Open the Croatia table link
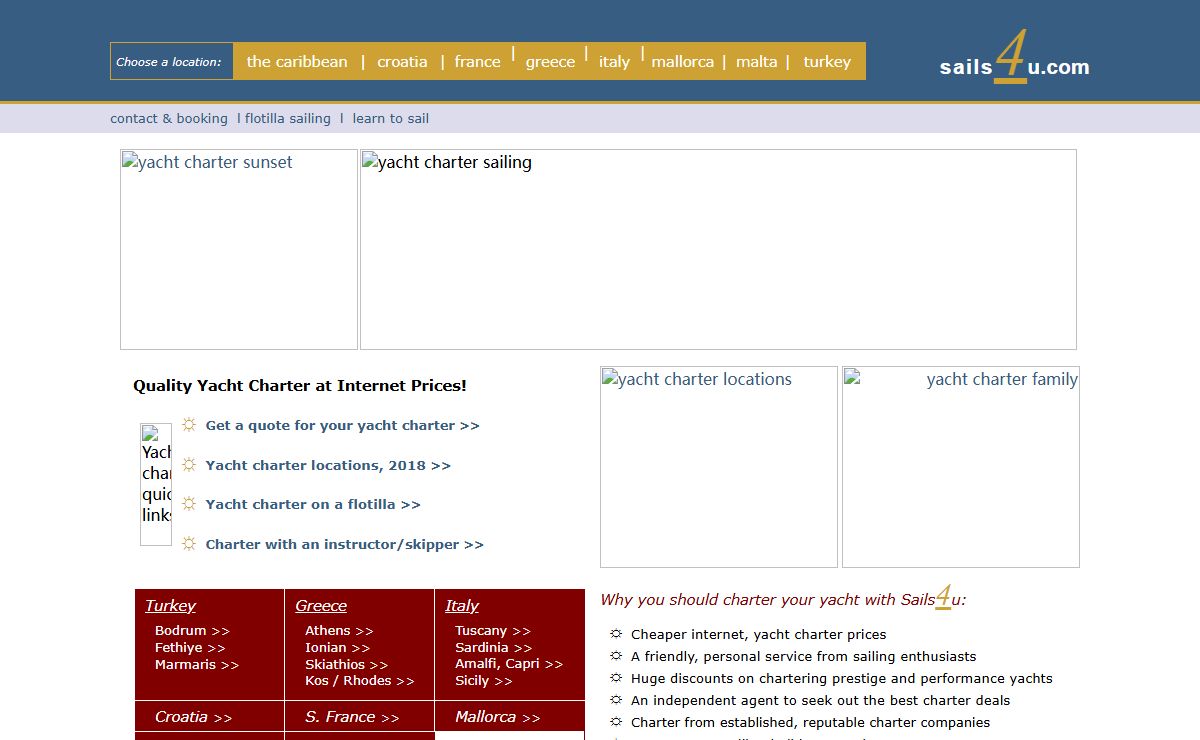The width and height of the screenshot is (1200, 740). (x=193, y=716)
